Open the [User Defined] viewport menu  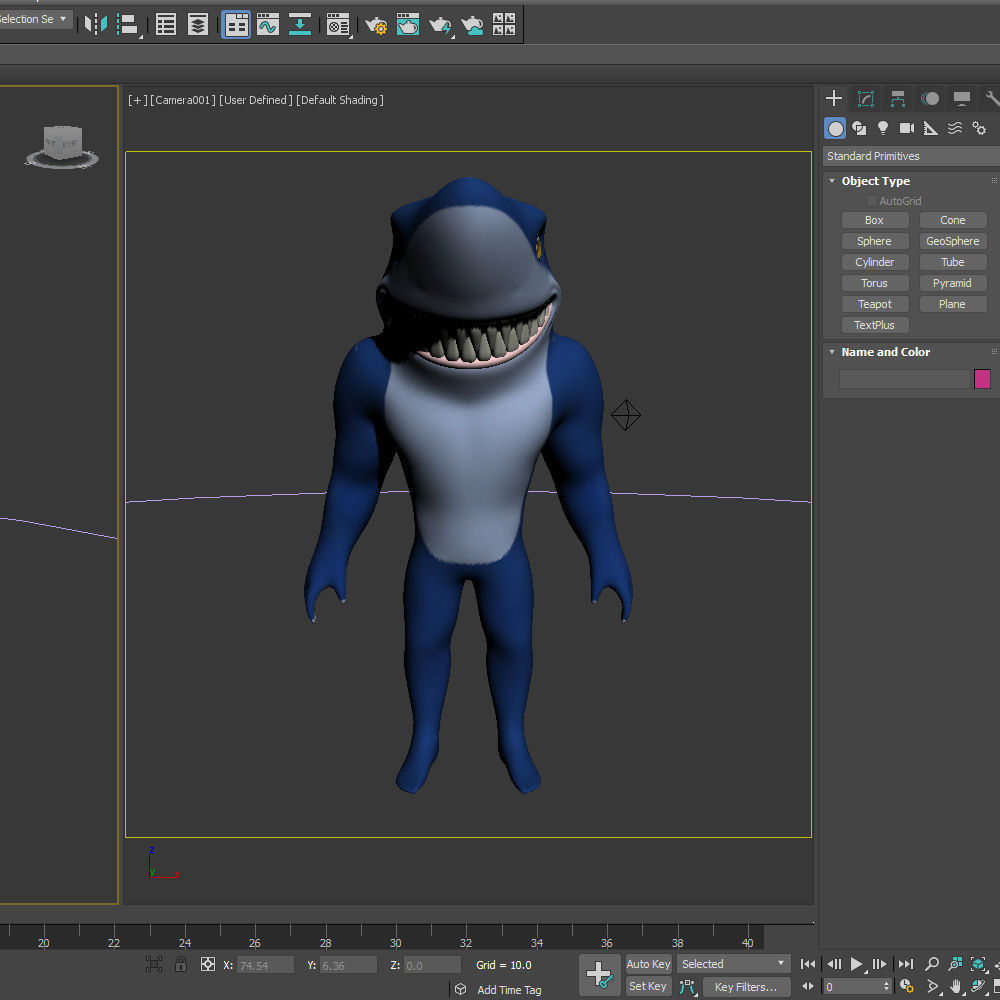pyautogui.click(x=256, y=100)
